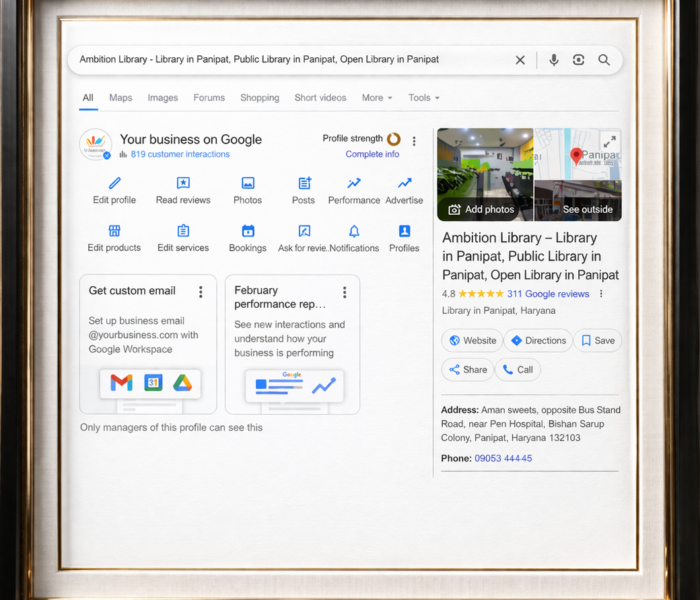Open Performance trend icon

coord(354,184)
